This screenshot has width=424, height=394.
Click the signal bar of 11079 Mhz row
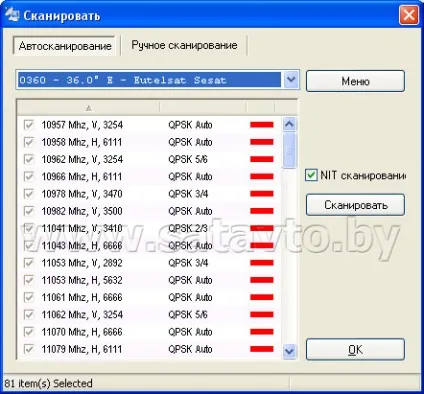pos(262,349)
